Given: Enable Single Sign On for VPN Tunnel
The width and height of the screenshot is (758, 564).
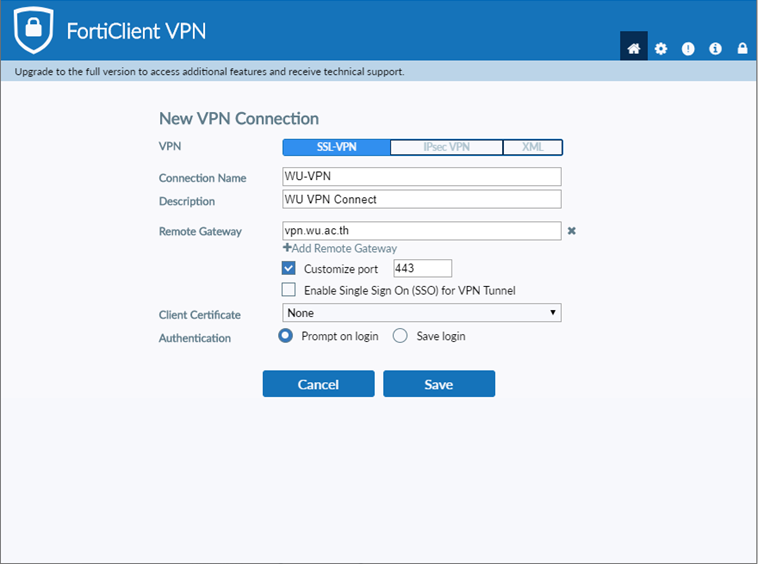Looking at the screenshot, I should coord(289,290).
